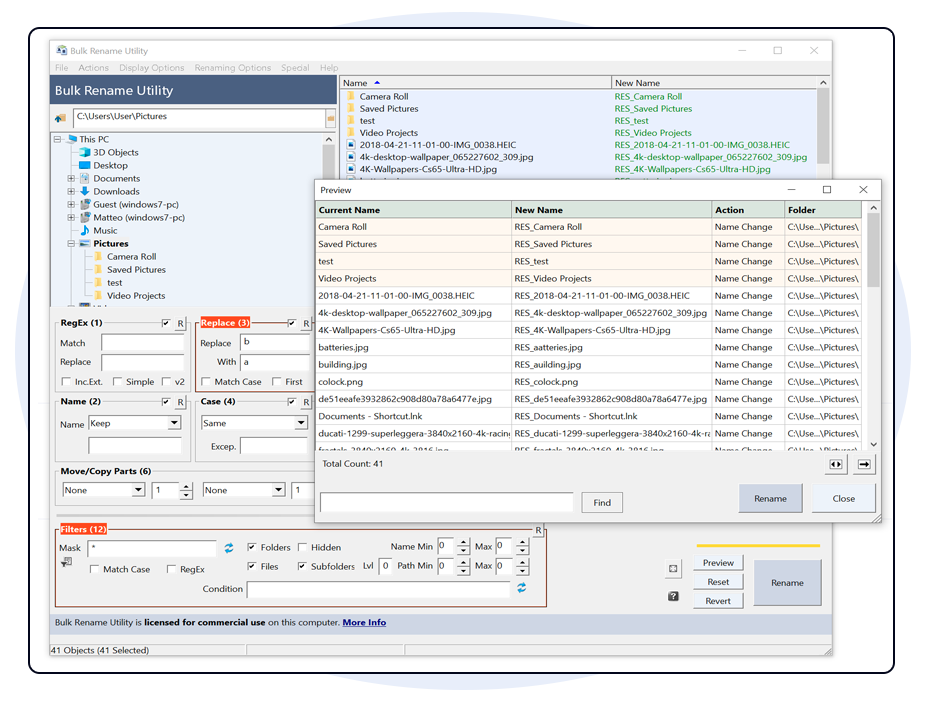Click the expand window icon left of the Preview button

point(673,569)
